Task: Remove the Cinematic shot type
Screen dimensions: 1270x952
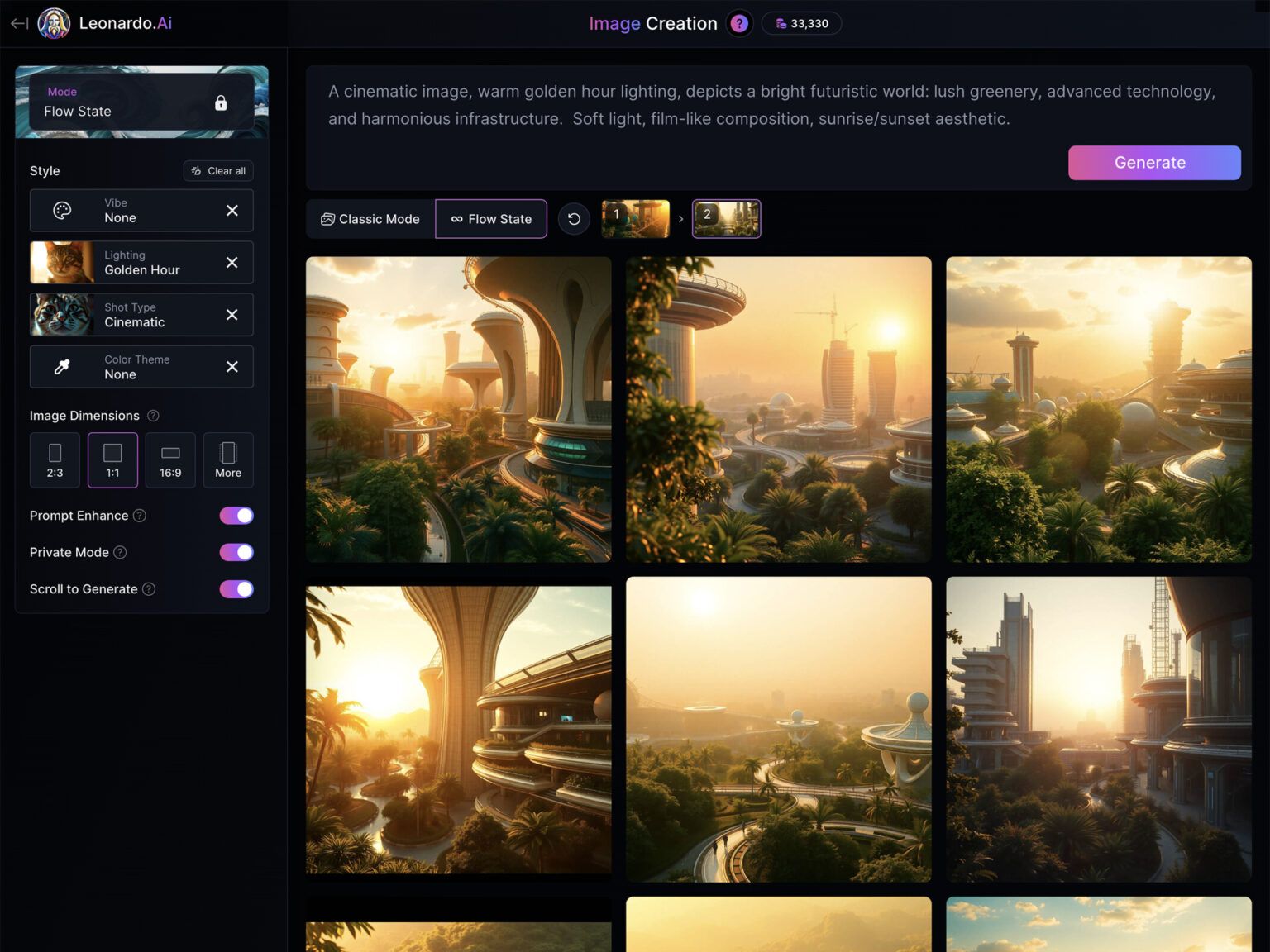Action: click(x=232, y=315)
